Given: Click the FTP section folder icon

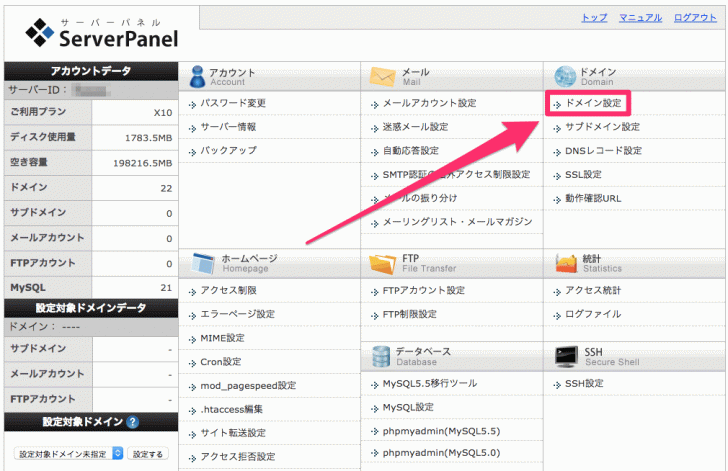Looking at the screenshot, I should 382,263.
